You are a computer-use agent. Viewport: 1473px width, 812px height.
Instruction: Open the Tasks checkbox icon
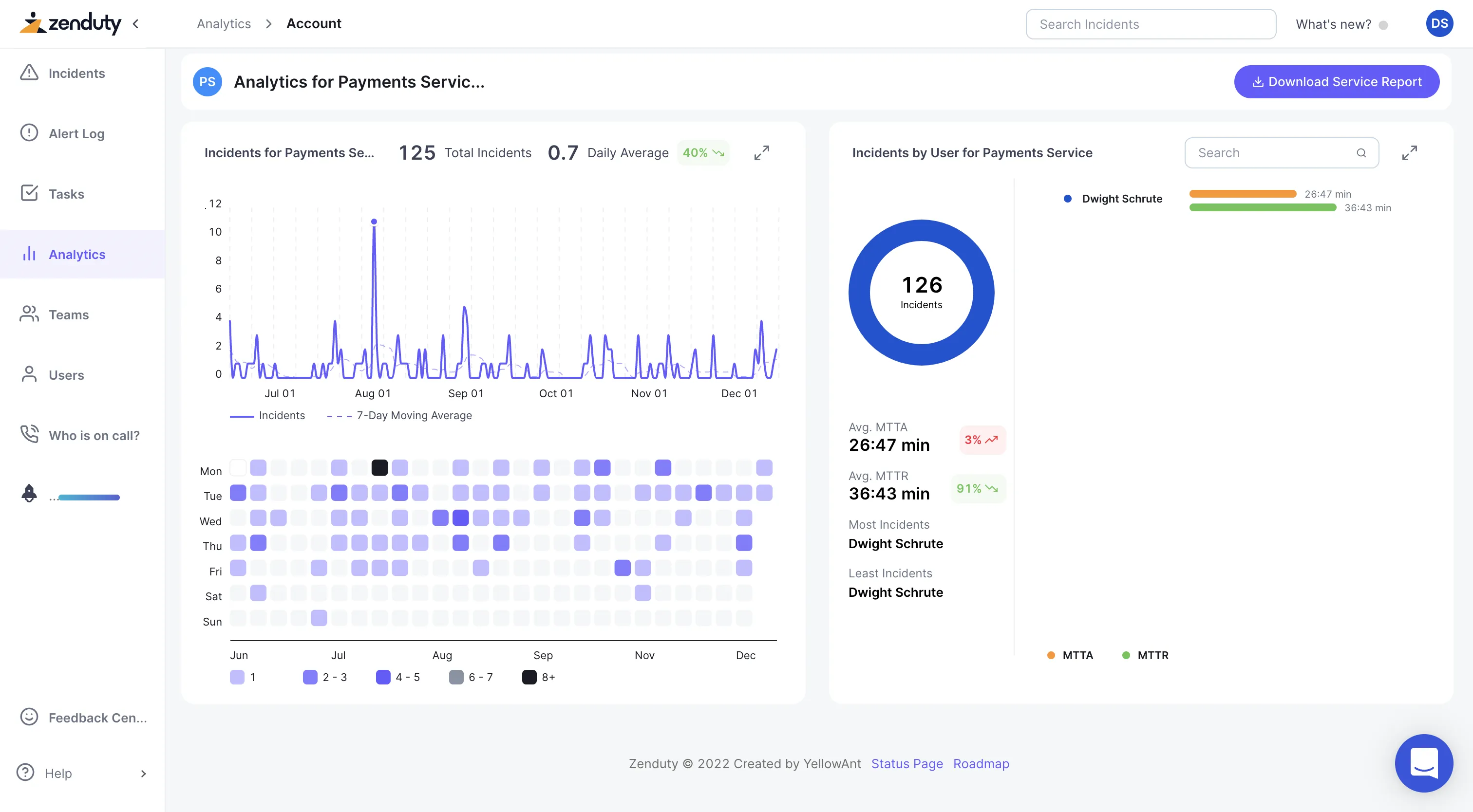[x=29, y=193]
